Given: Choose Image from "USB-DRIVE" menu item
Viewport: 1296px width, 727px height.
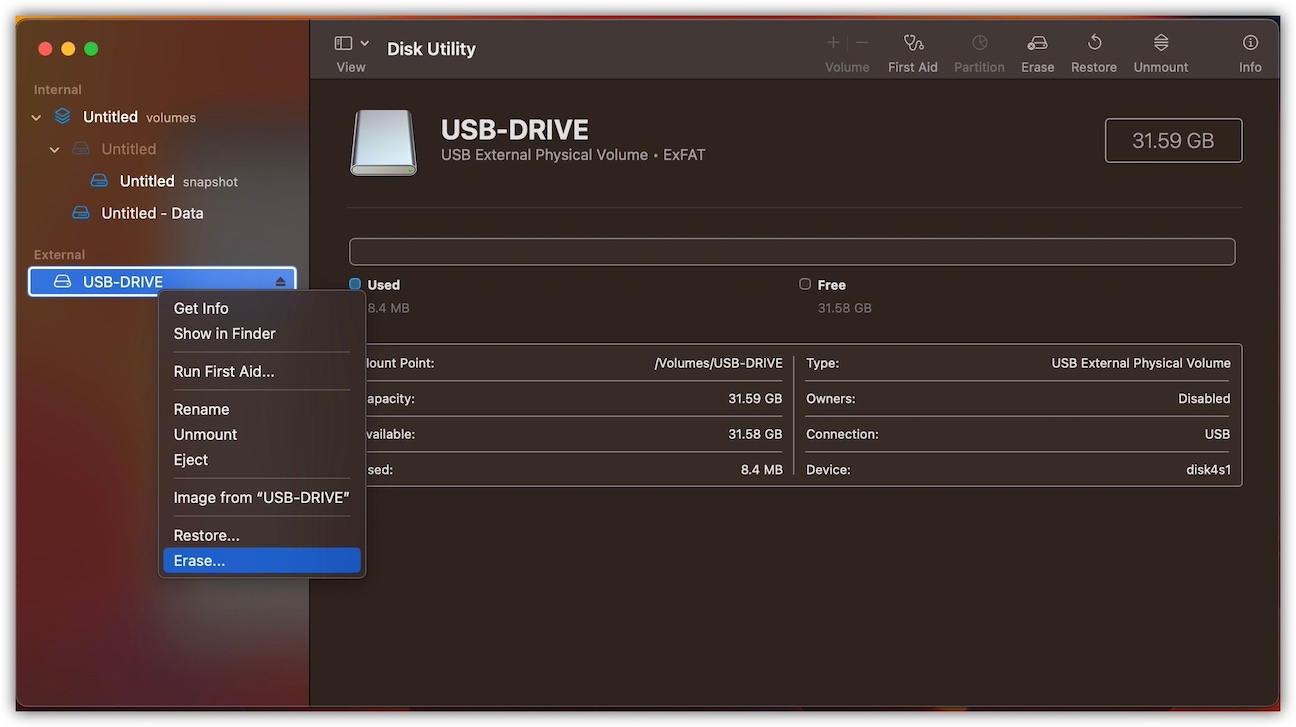Looking at the screenshot, I should 262,497.
